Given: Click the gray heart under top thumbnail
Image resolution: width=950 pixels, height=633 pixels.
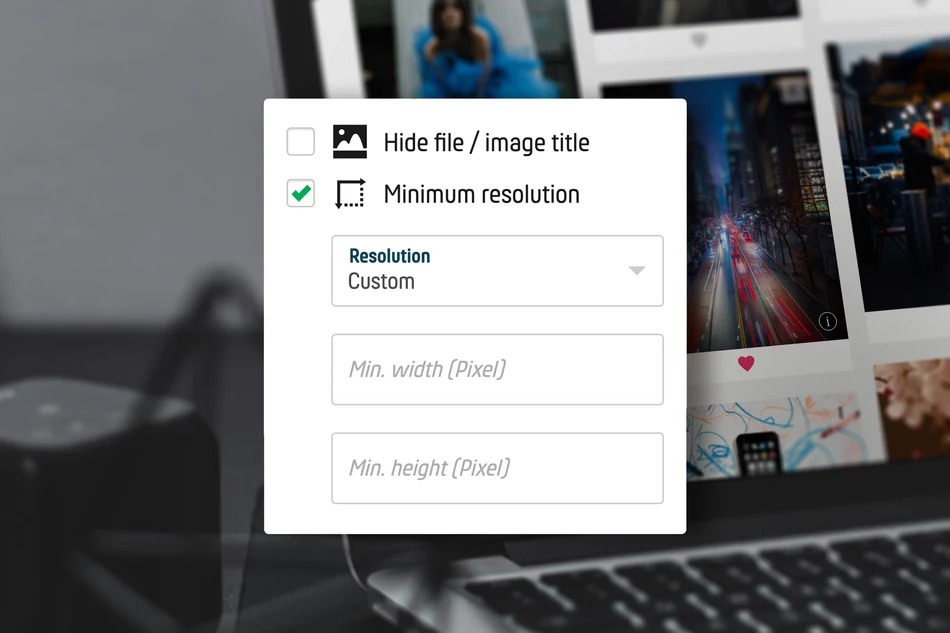Looking at the screenshot, I should [699, 40].
